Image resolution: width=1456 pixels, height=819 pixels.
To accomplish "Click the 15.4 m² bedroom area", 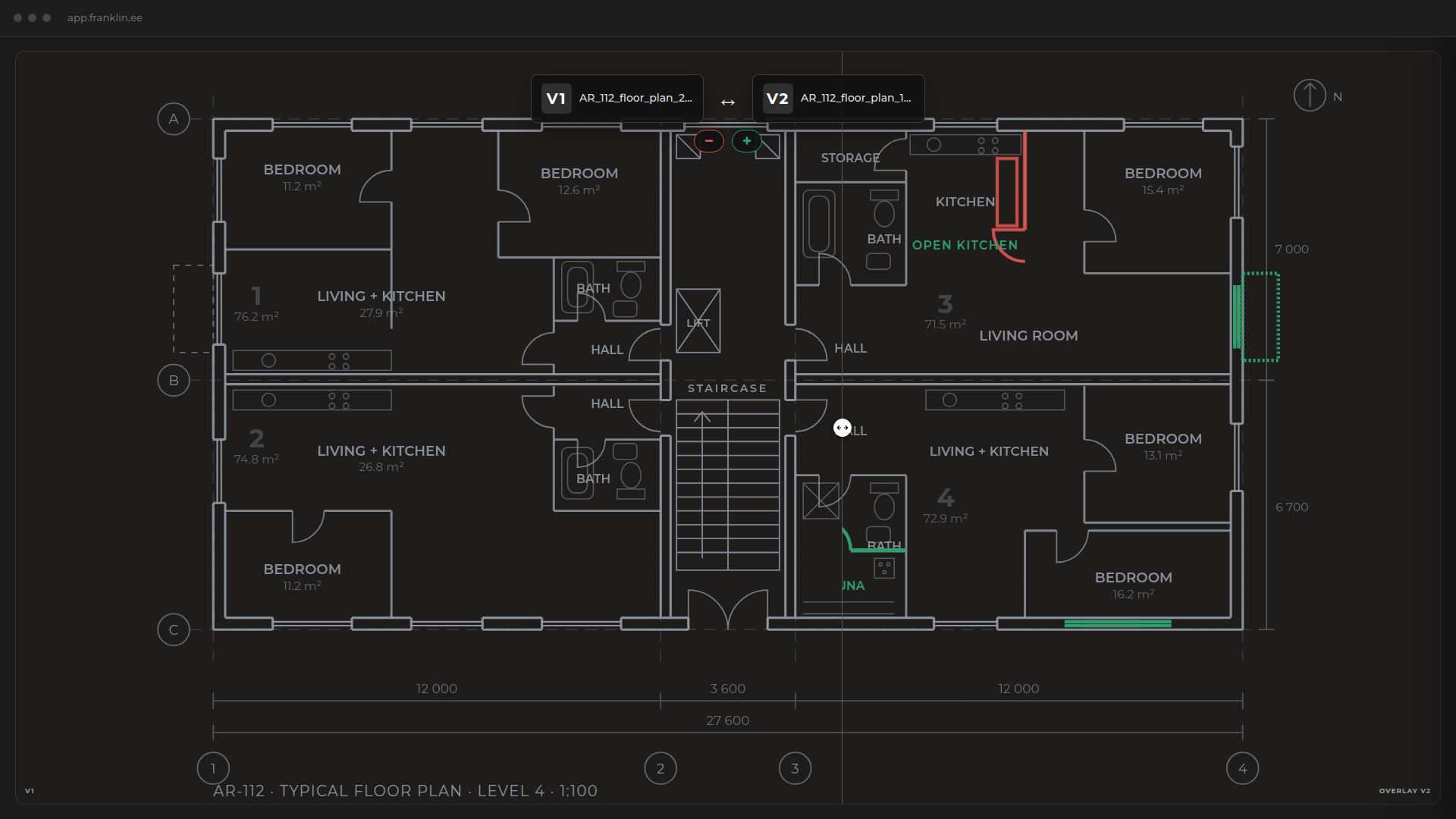I will point(1163,190).
